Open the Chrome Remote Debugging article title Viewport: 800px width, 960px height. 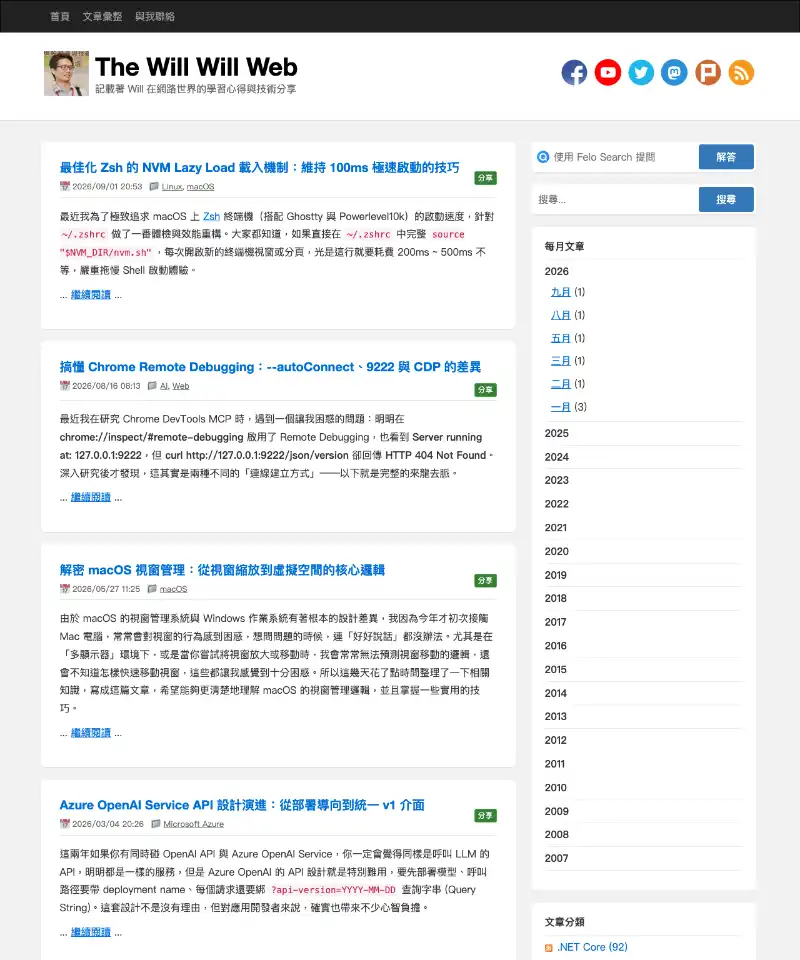pos(270,367)
